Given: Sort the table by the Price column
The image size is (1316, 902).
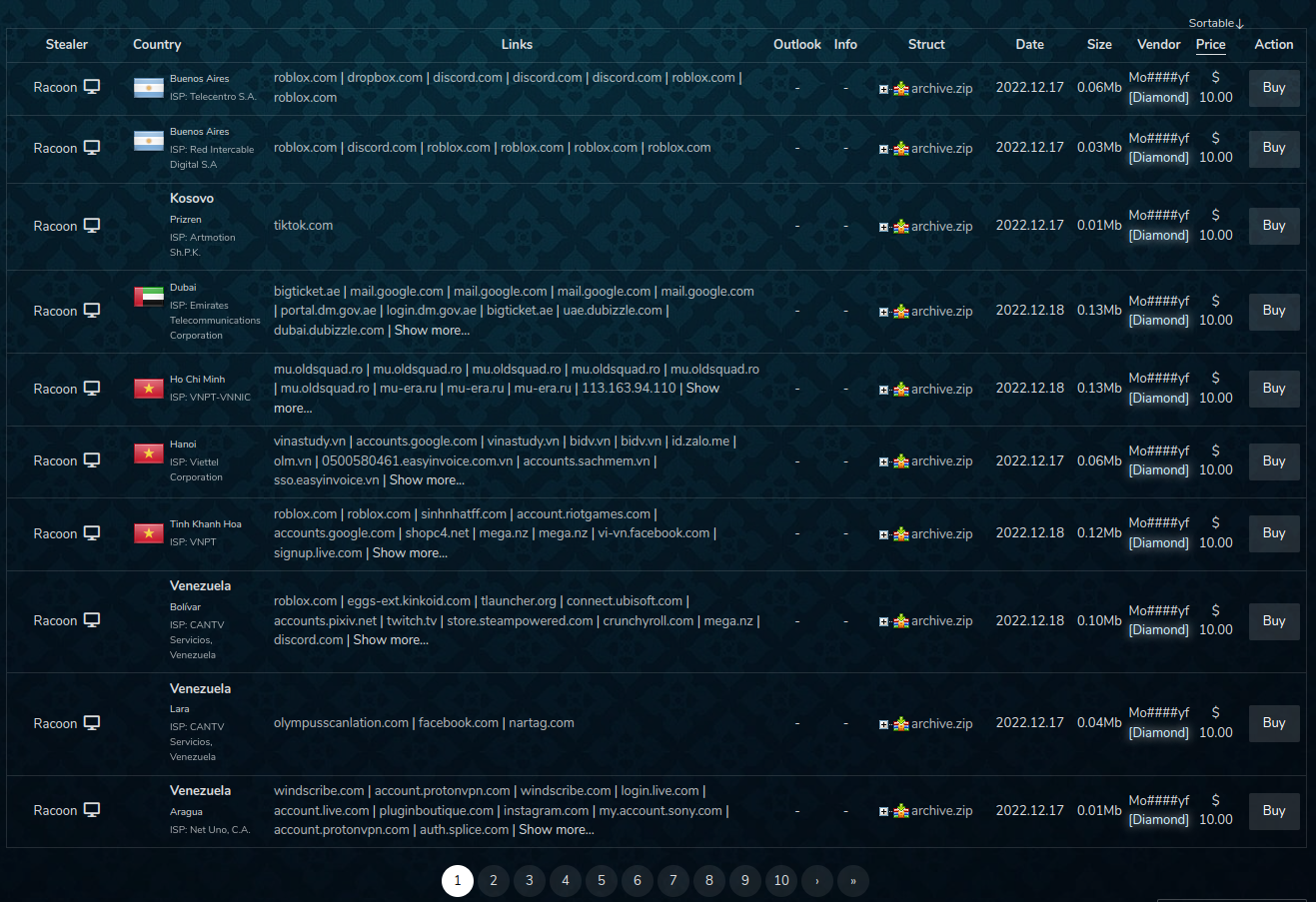Looking at the screenshot, I should coord(1210,45).
